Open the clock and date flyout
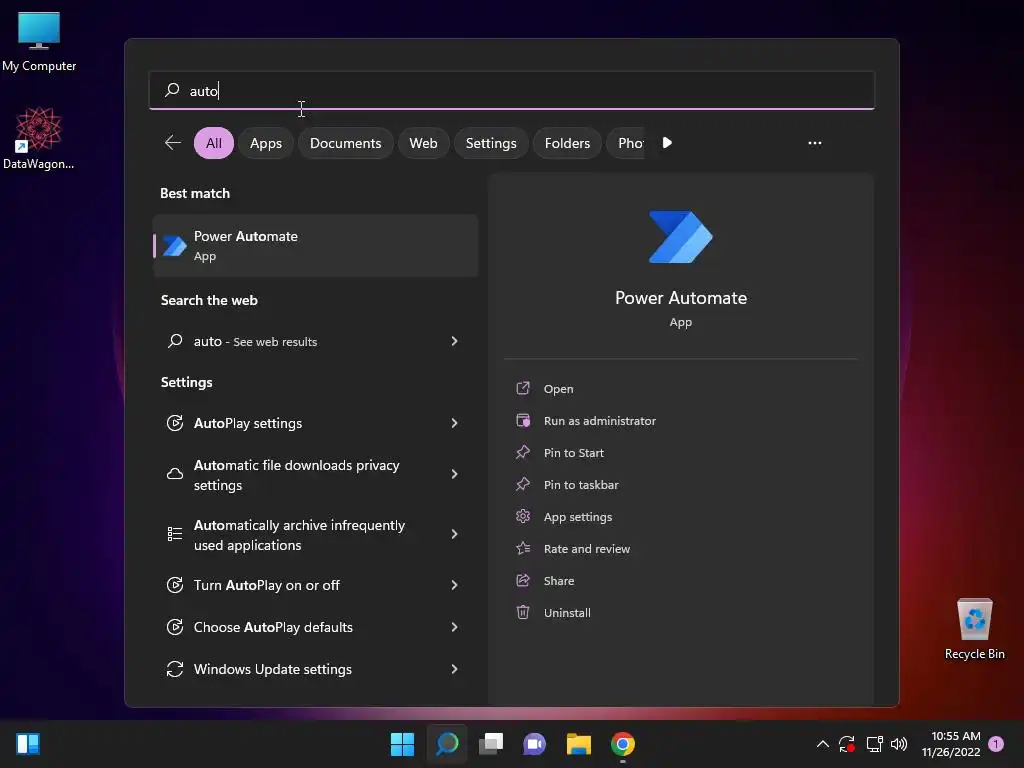The height and width of the screenshot is (768, 1024). (x=951, y=744)
